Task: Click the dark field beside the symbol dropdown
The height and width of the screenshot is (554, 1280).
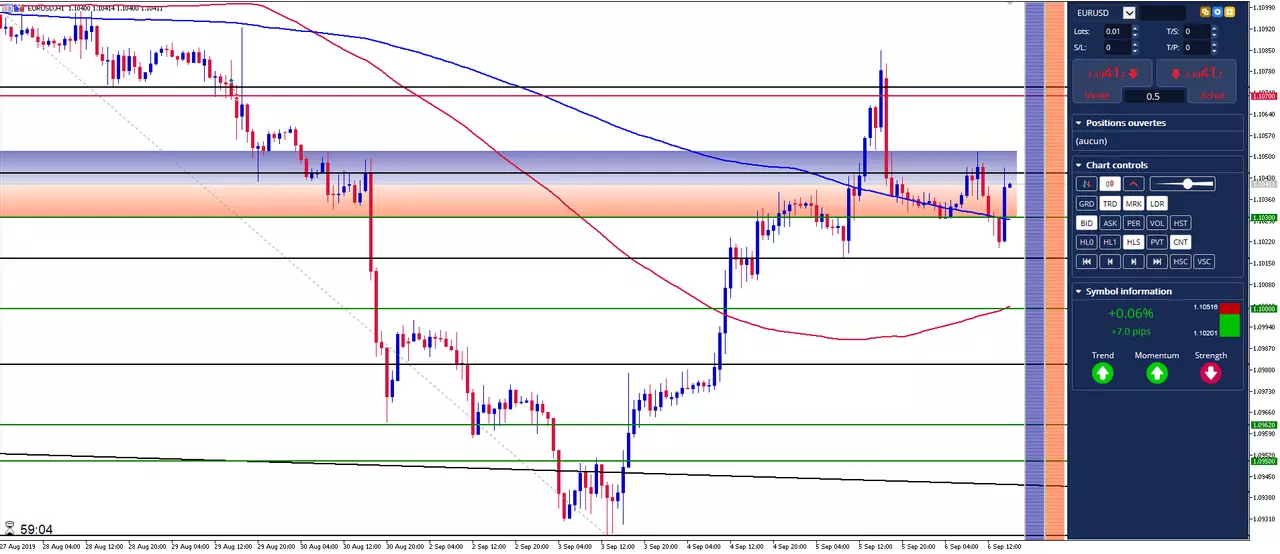Action: tap(1163, 13)
